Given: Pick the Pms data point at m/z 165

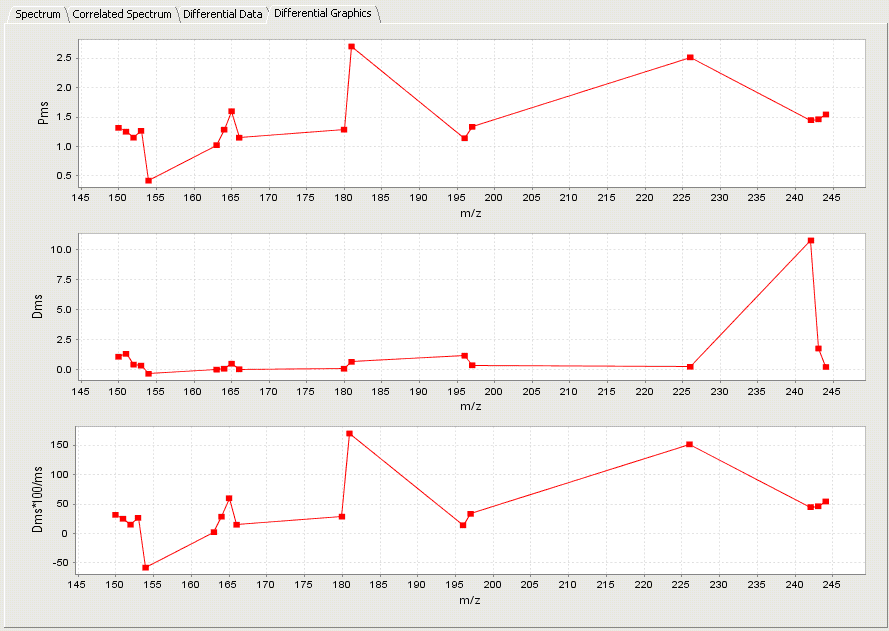Looking at the screenshot, I should [x=231, y=111].
